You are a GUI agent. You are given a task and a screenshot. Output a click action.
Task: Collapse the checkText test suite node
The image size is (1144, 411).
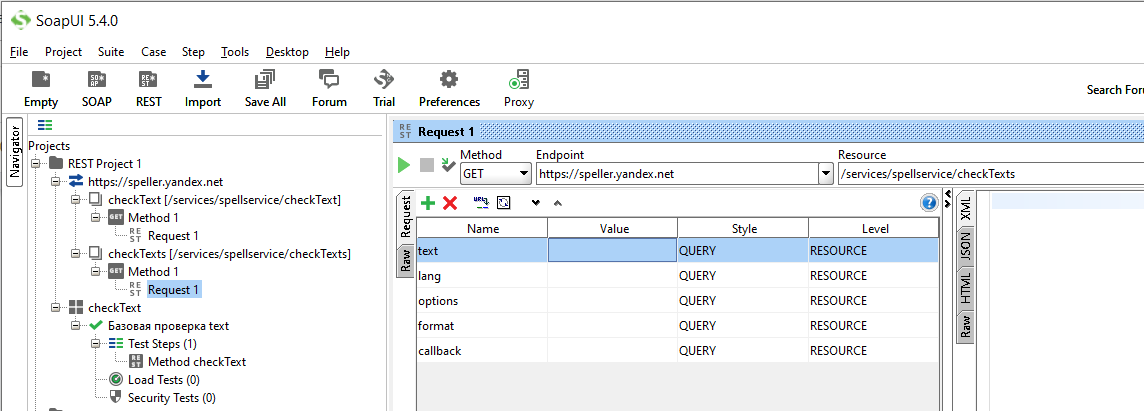(x=55, y=307)
